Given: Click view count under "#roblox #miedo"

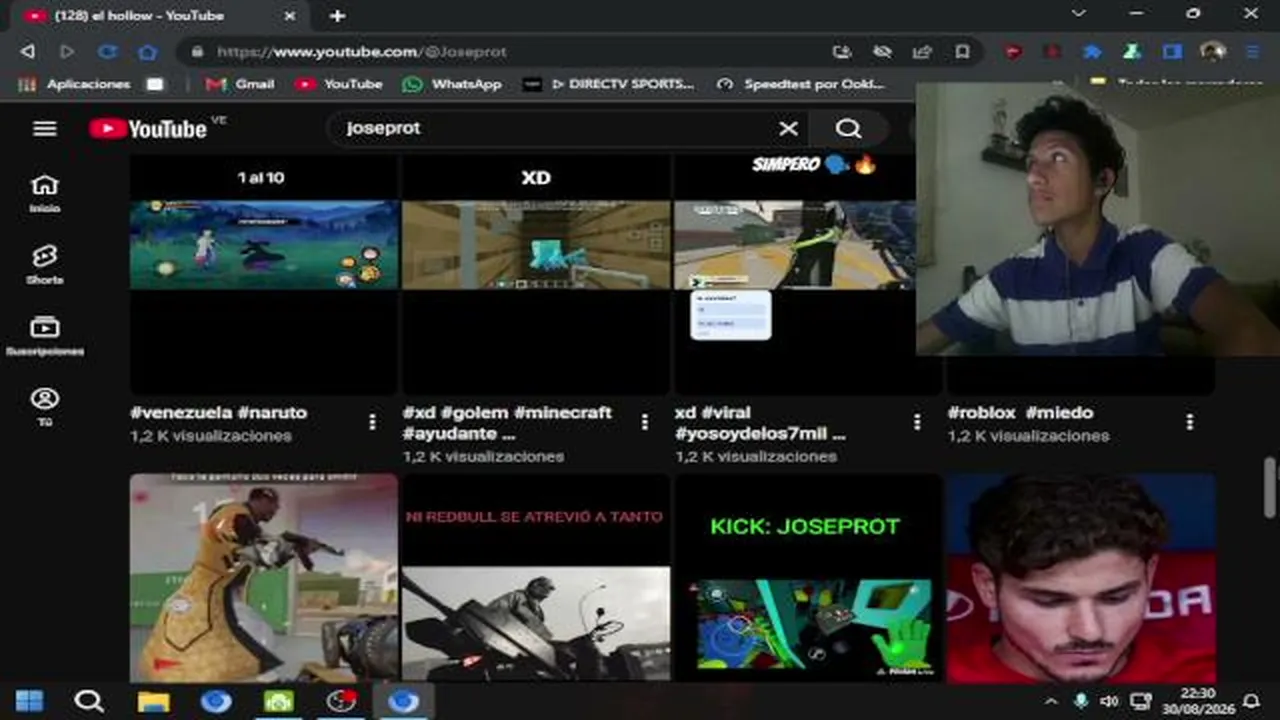Looking at the screenshot, I should click(x=1028, y=436).
